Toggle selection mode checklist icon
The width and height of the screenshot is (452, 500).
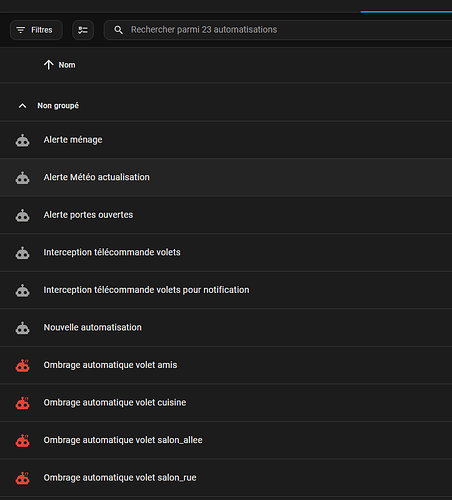83,30
